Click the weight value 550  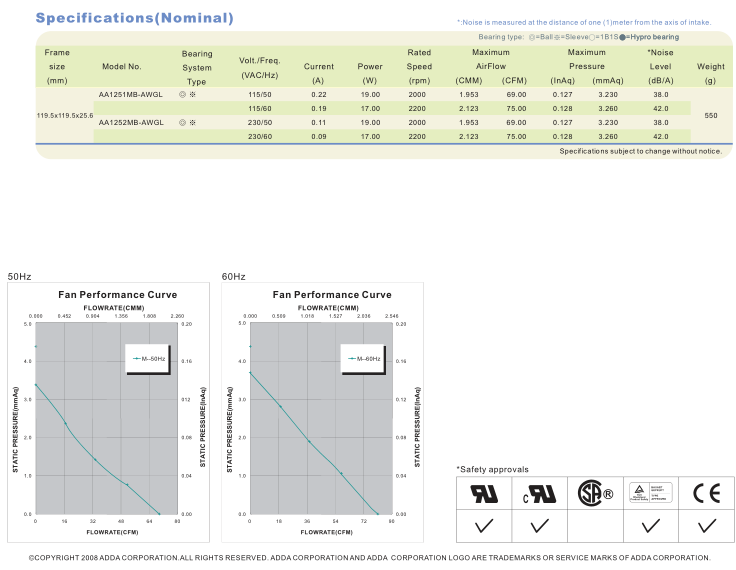tap(711, 116)
